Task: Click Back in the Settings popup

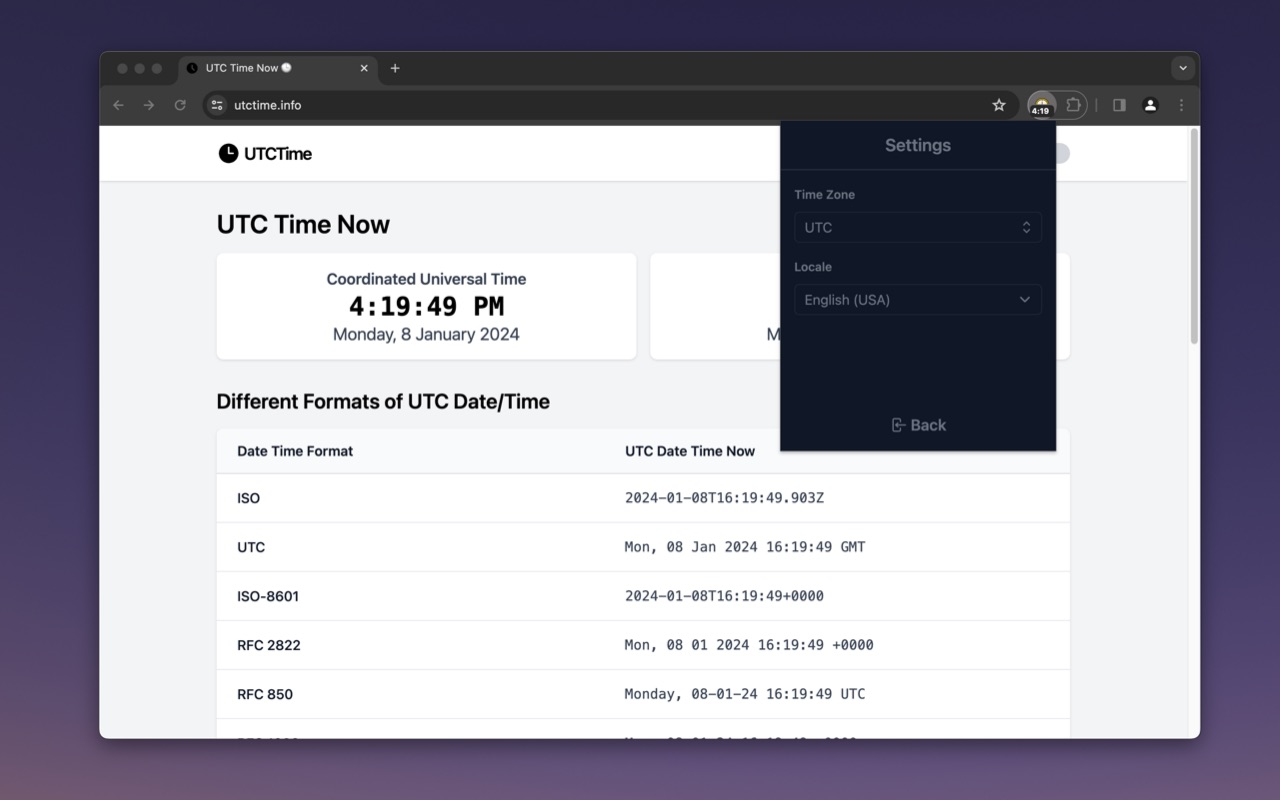Action: point(918,425)
